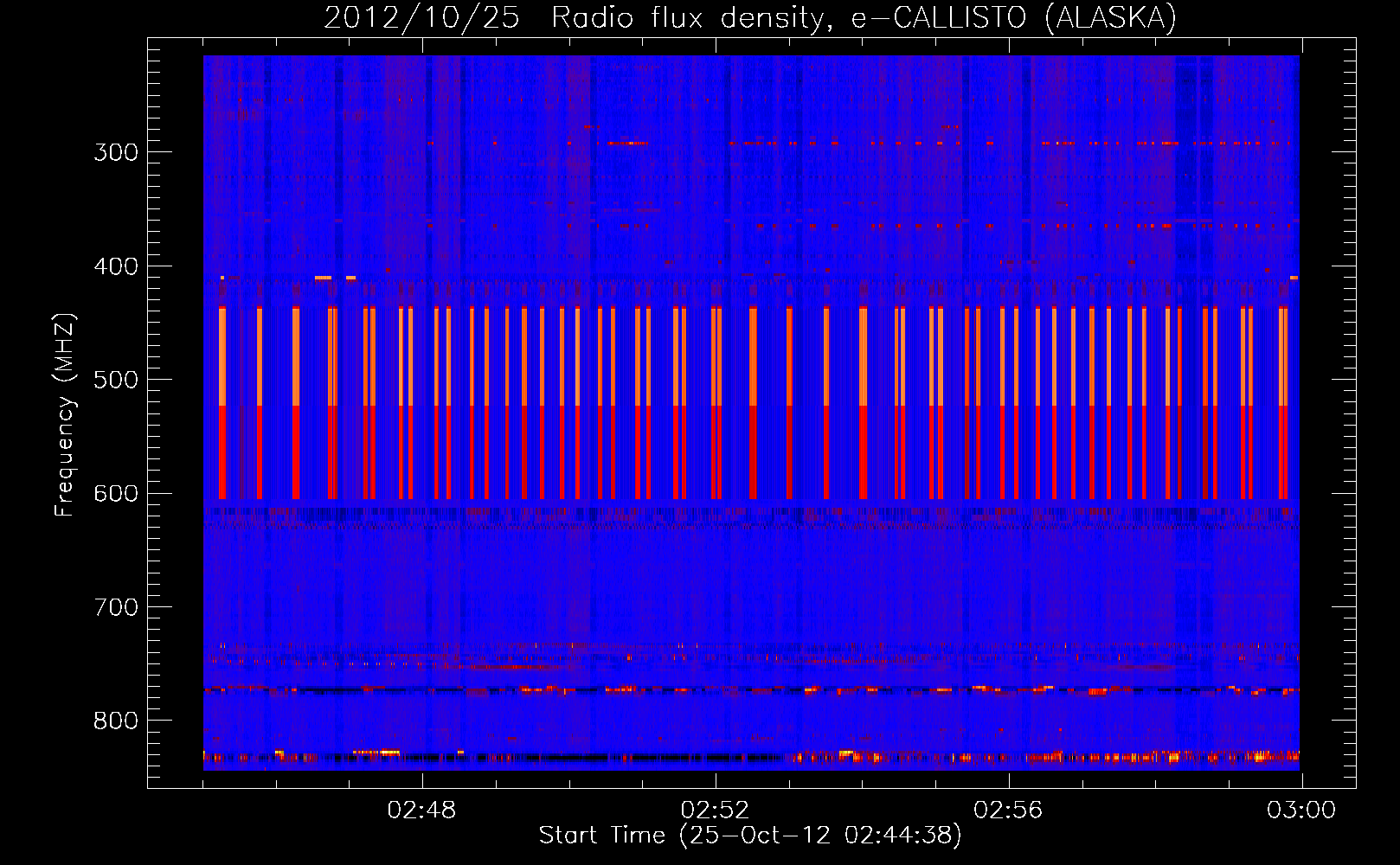
Task: Click the plot title "2012/10/25 Radio flux density, e-CALLISTO (ALASKA)"
Action: [750, 17]
